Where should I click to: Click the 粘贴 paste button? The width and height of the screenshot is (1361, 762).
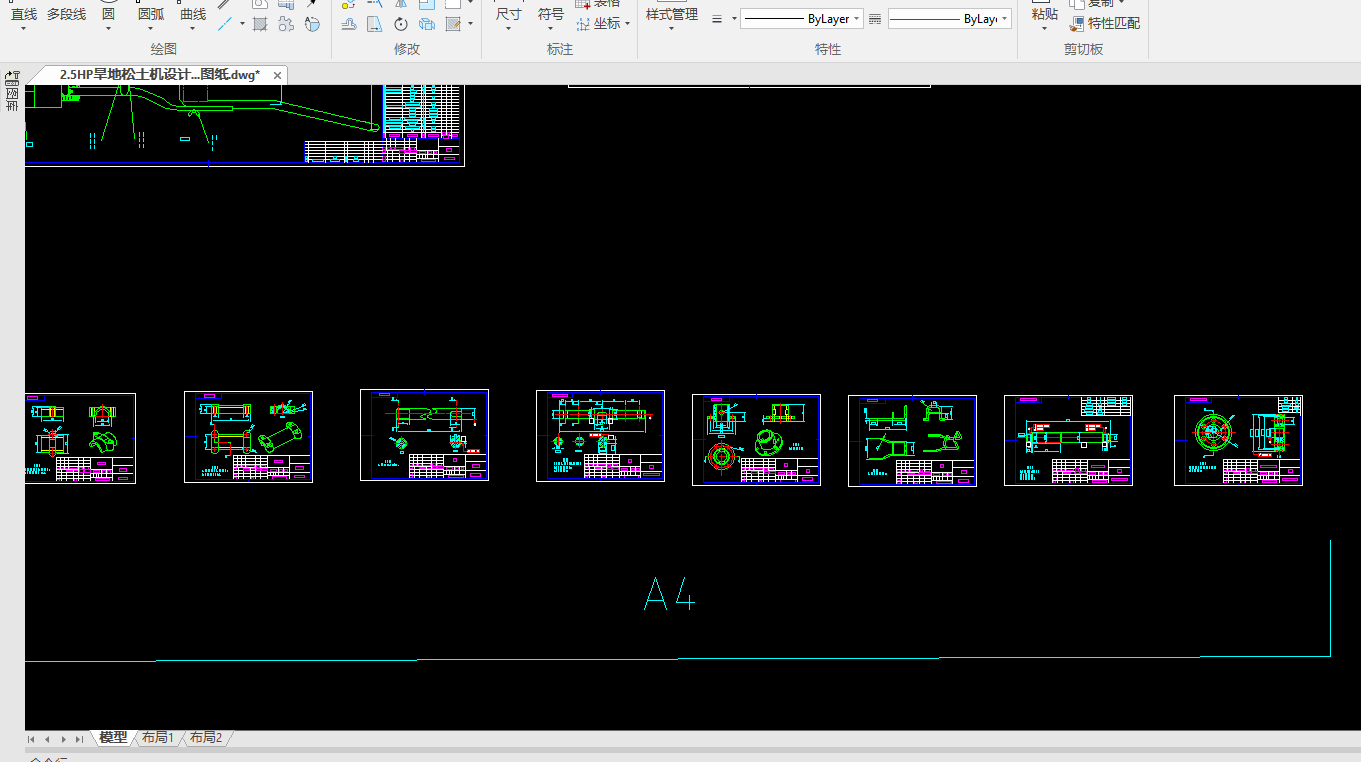pyautogui.click(x=1044, y=15)
